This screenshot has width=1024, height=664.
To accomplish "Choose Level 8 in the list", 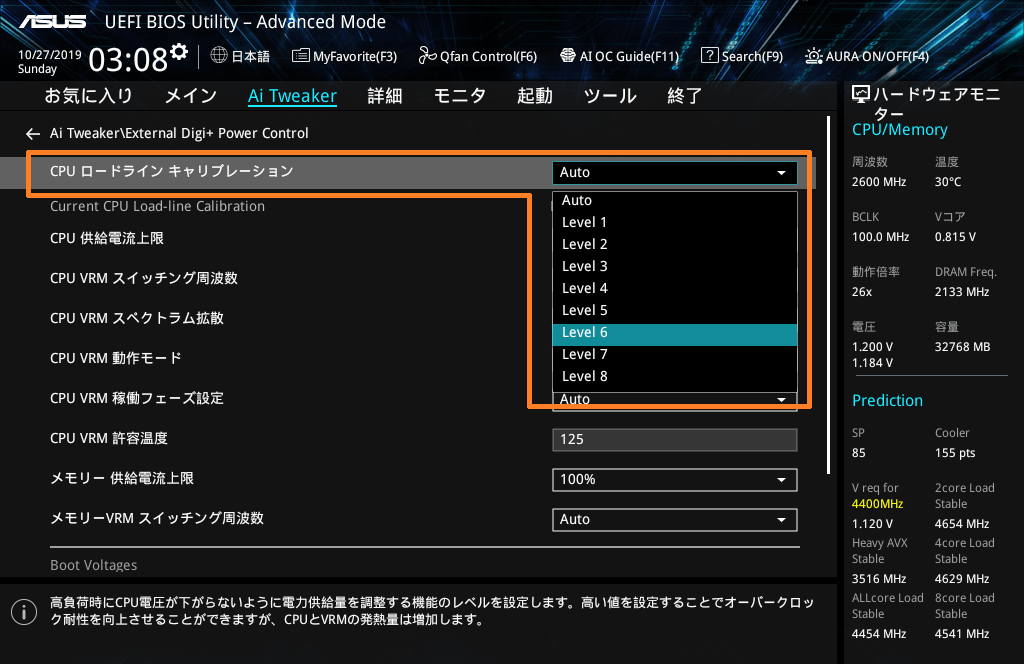I will pyautogui.click(x=675, y=377).
